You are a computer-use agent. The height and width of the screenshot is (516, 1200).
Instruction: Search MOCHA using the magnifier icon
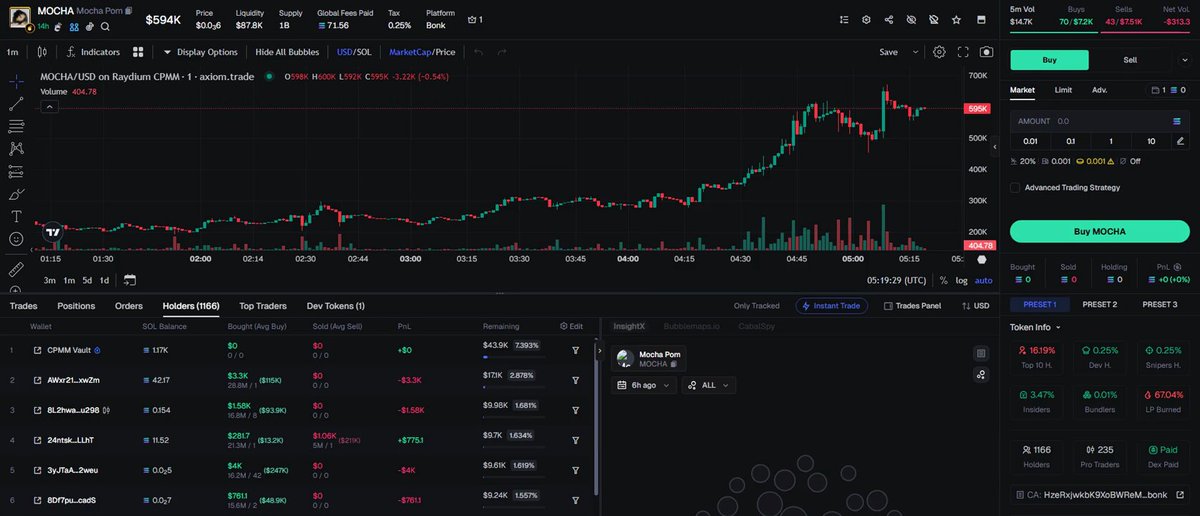(x=104, y=27)
